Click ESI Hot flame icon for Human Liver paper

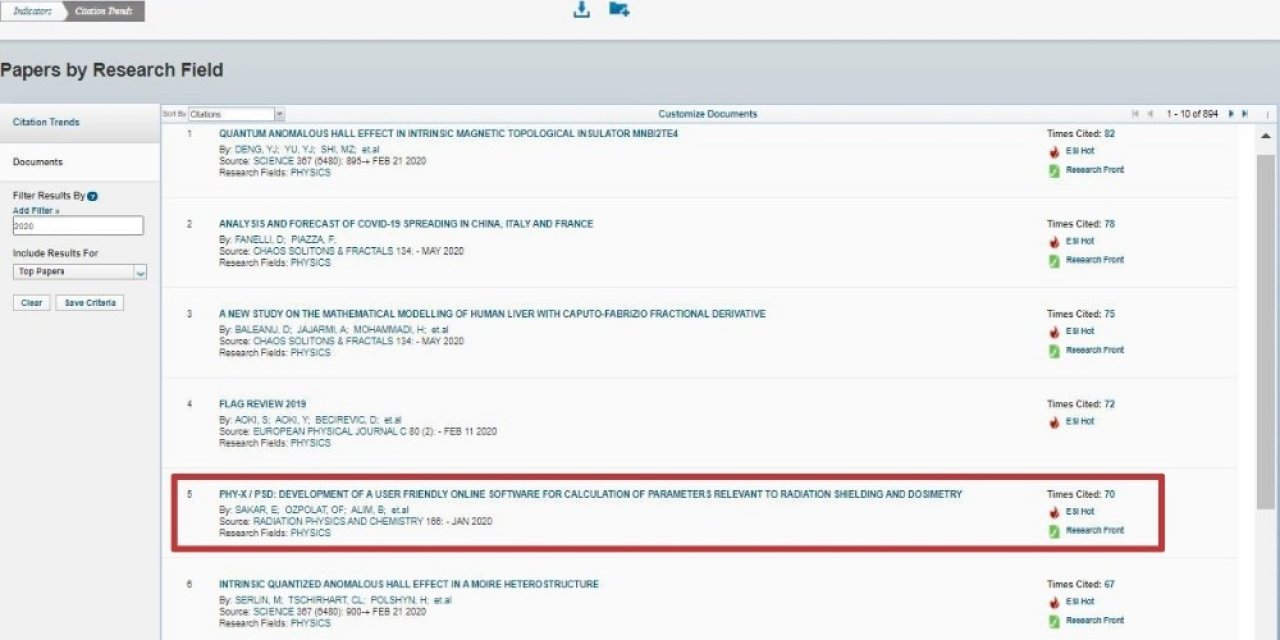click(x=1054, y=332)
